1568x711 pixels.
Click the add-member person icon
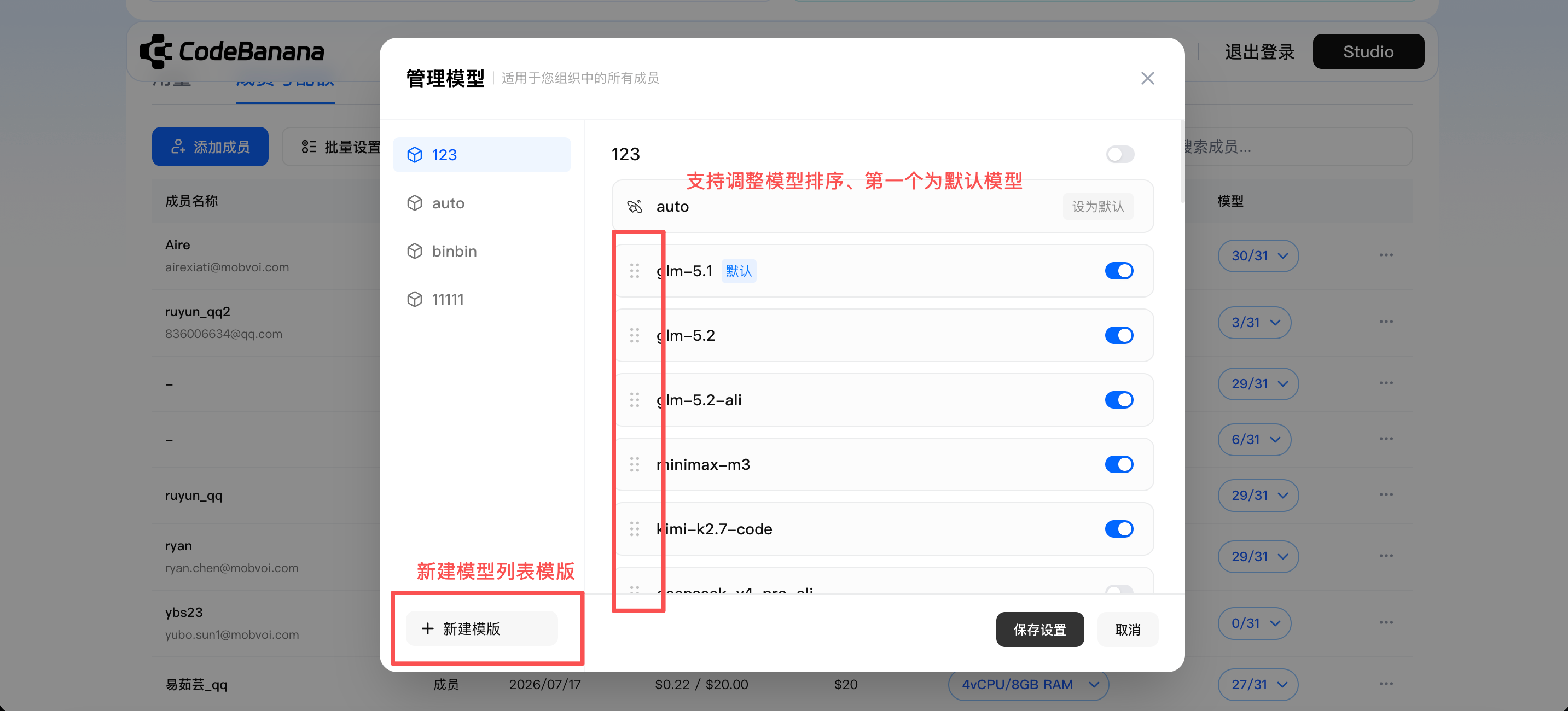point(178,147)
